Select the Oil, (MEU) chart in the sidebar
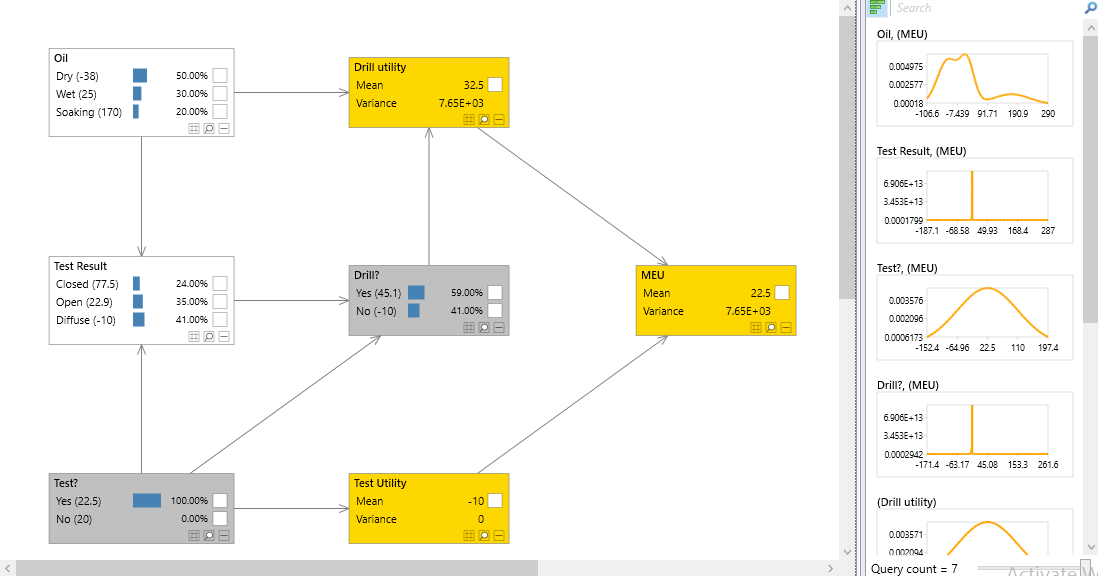The image size is (1098, 576). click(x=974, y=83)
